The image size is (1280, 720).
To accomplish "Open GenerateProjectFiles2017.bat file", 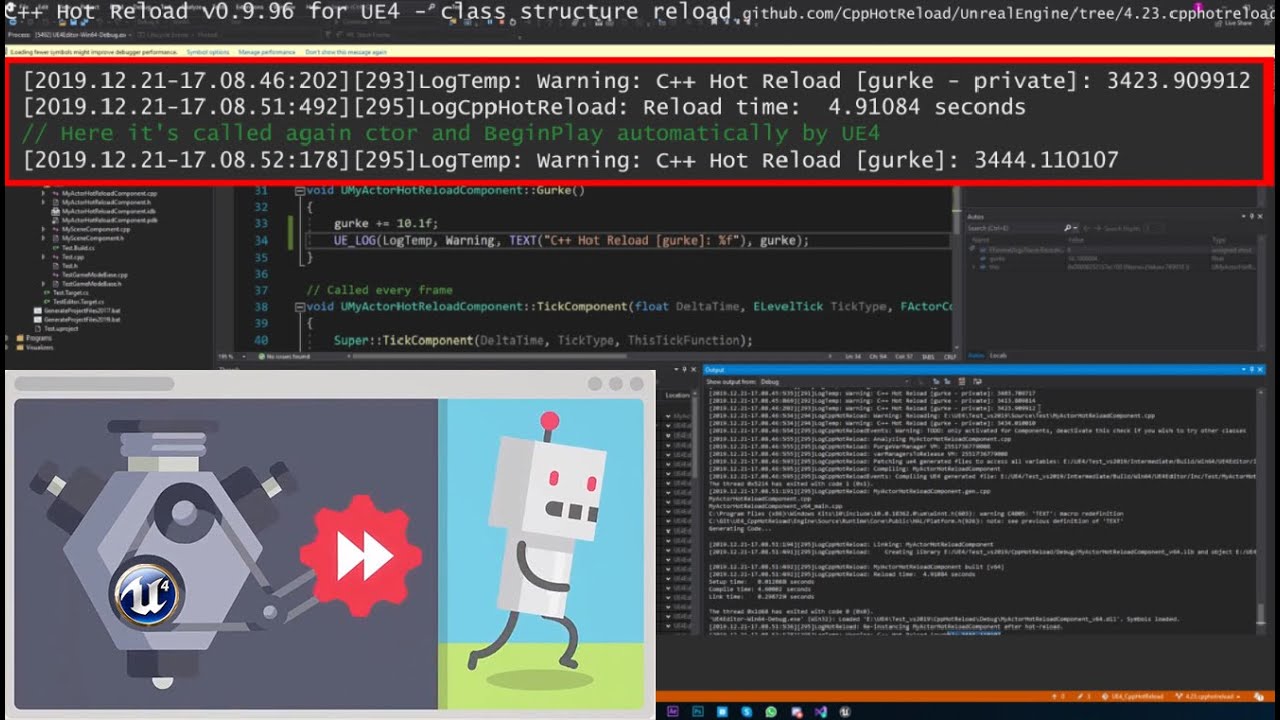I will (81, 310).
